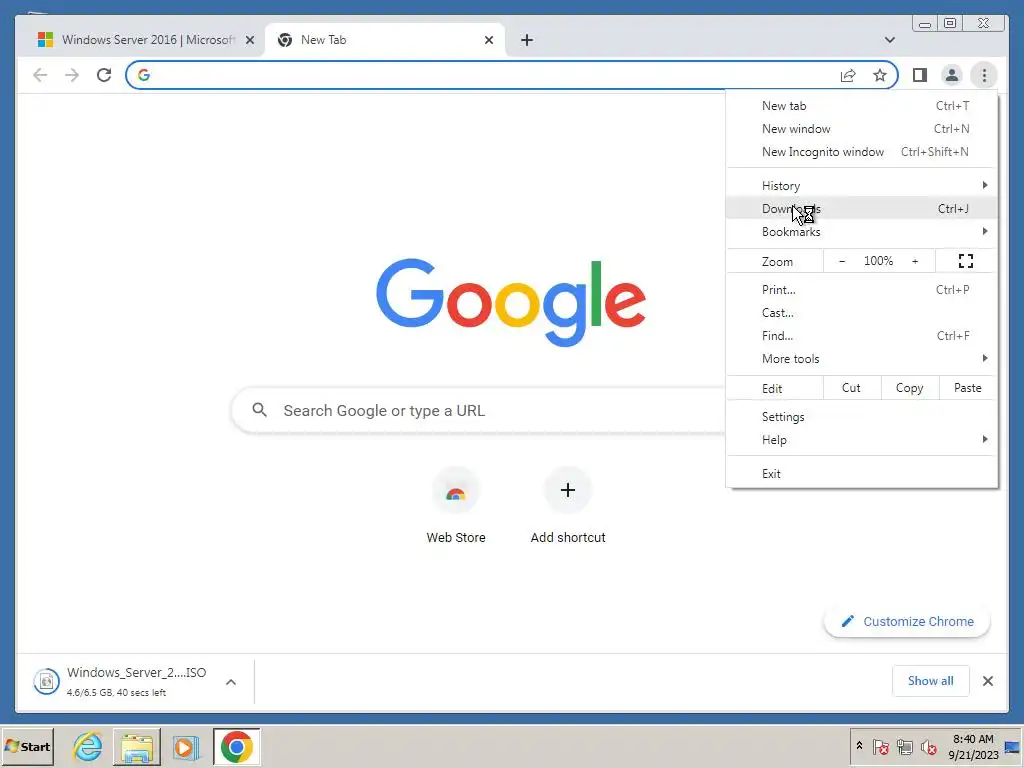The width and height of the screenshot is (1024, 768).
Task: Click the browser forward arrow
Action: [72, 75]
